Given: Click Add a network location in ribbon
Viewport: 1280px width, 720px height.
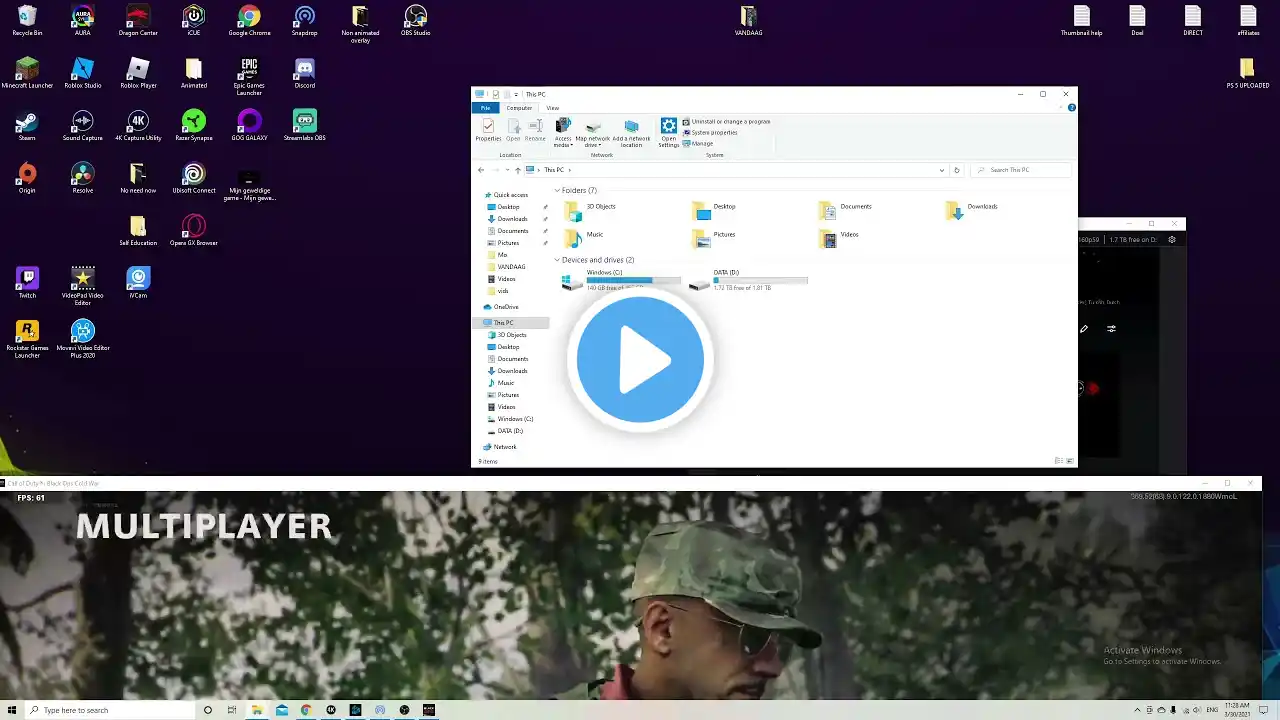Looking at the screenshot, I should [631, 134].
